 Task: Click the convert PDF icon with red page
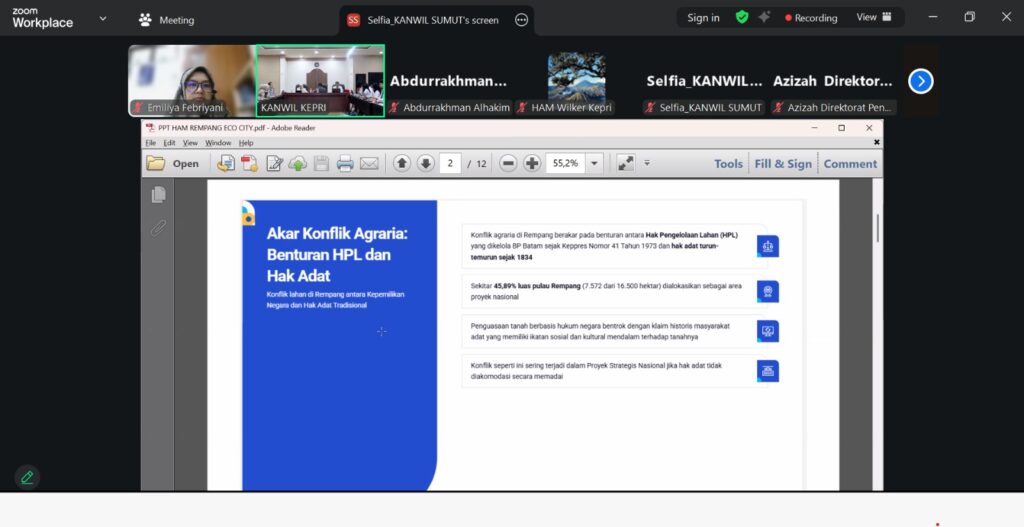click(x=249, y=163)
